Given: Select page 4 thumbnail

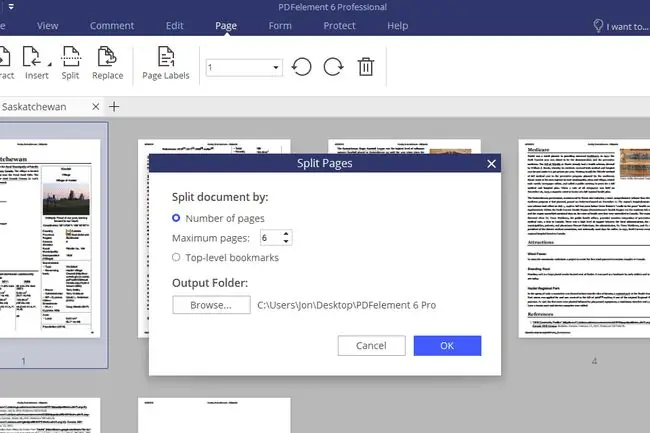Looking at the screenshot, I should [x=584, y=238].
